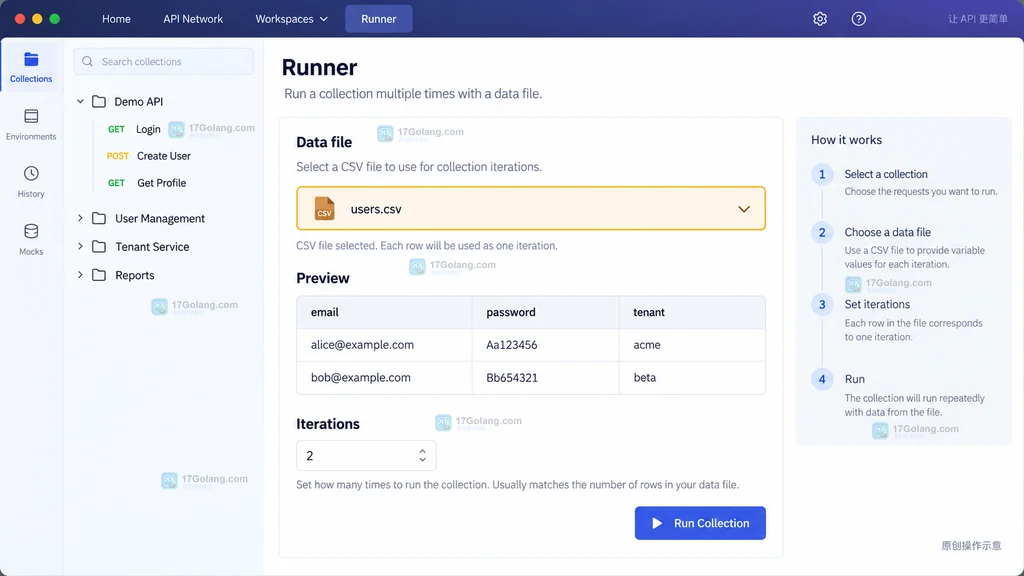Click the Run Collection button
1024x576 pixels.
click(700, 523)
